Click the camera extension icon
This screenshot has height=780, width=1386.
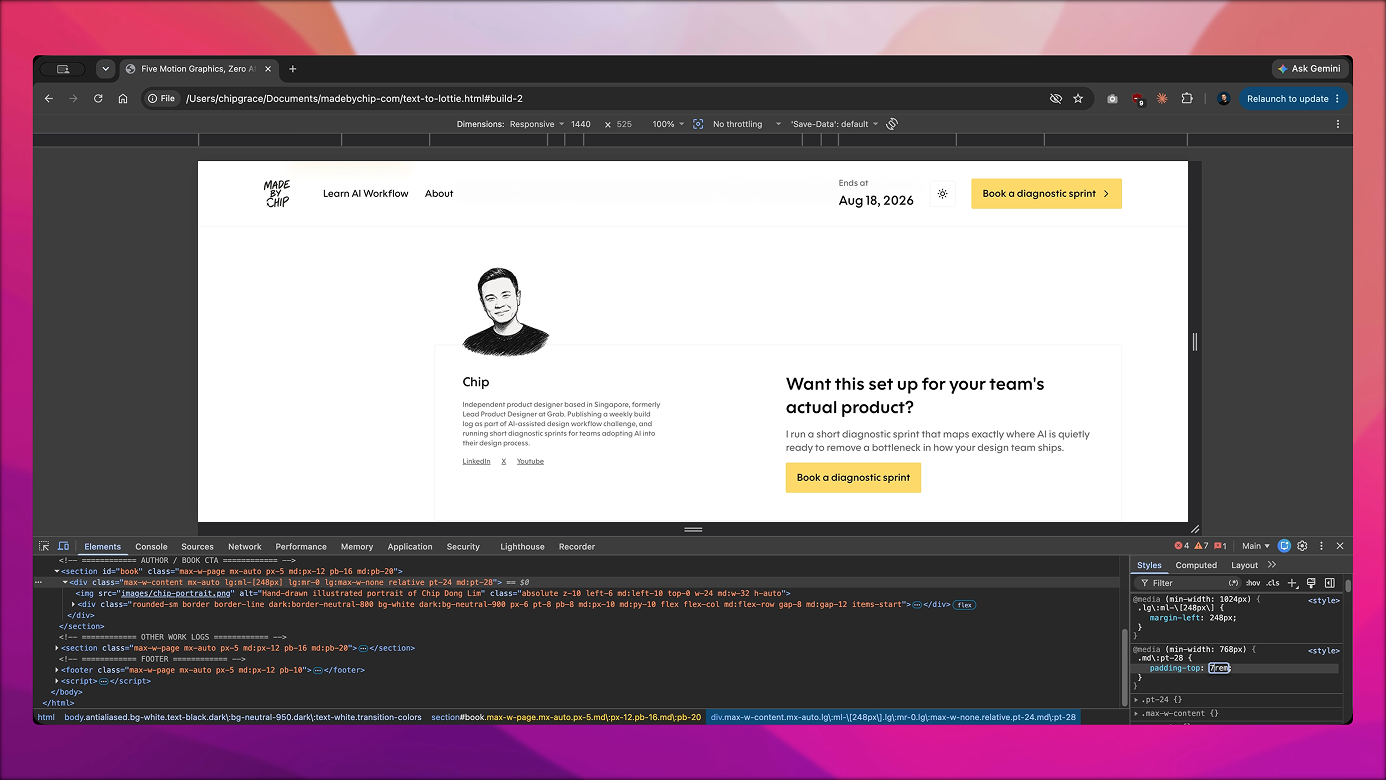click(x=1112, y=98)
